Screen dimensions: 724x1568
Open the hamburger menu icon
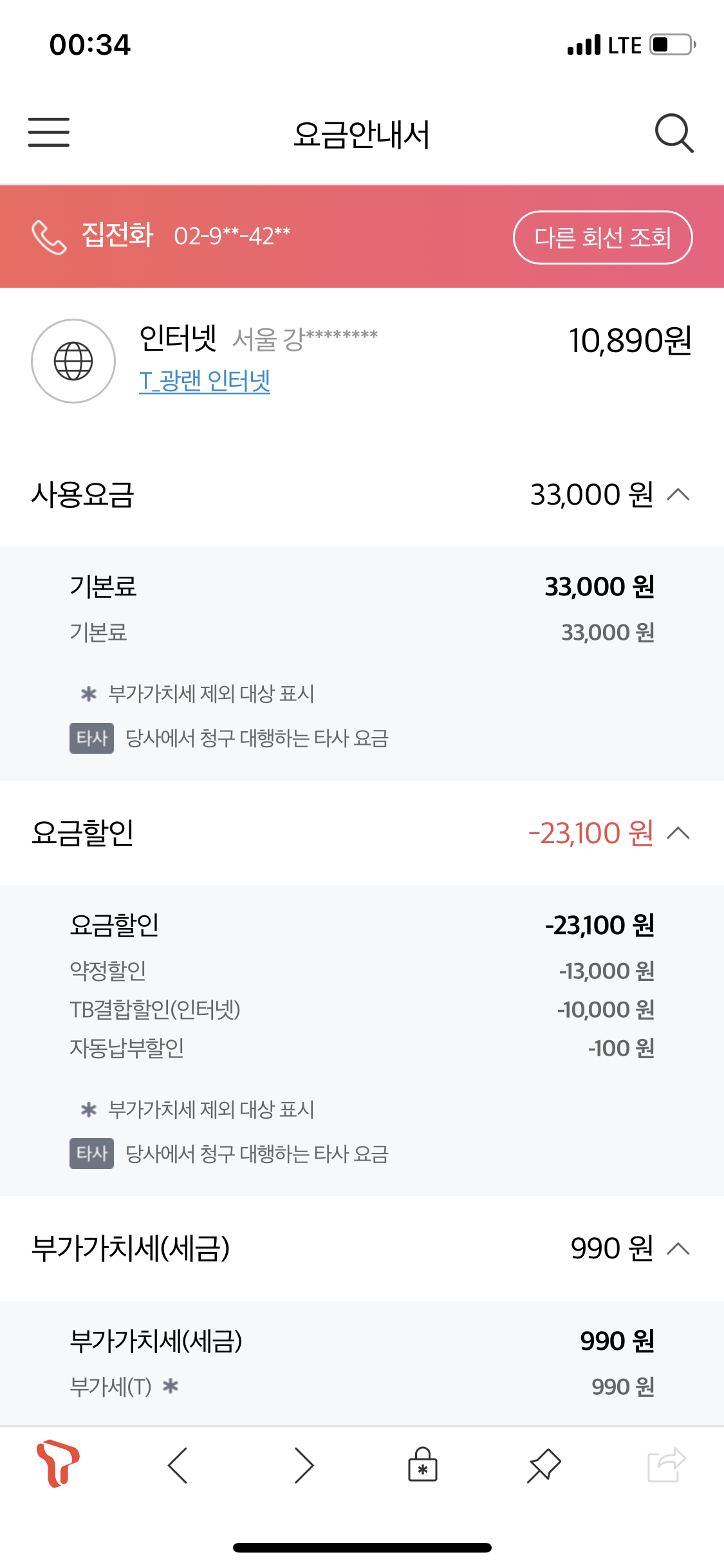click(48, 133)
